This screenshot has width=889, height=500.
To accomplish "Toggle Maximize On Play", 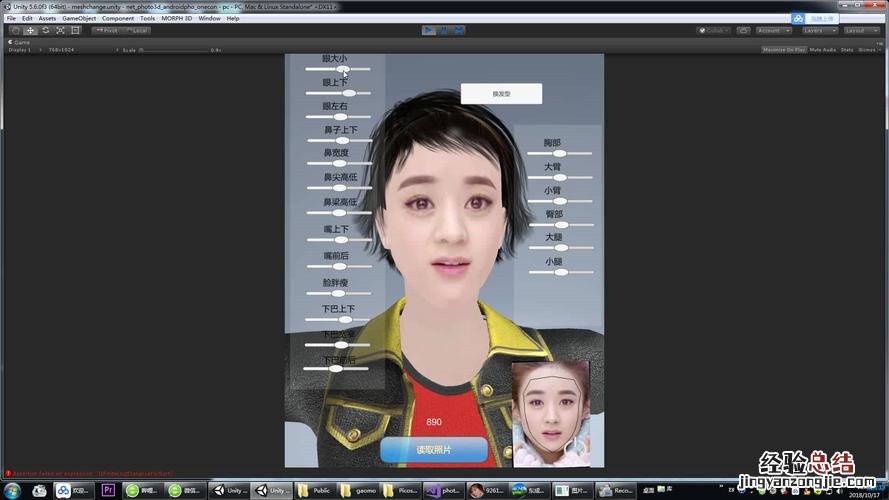I will [x=783, y=49].
